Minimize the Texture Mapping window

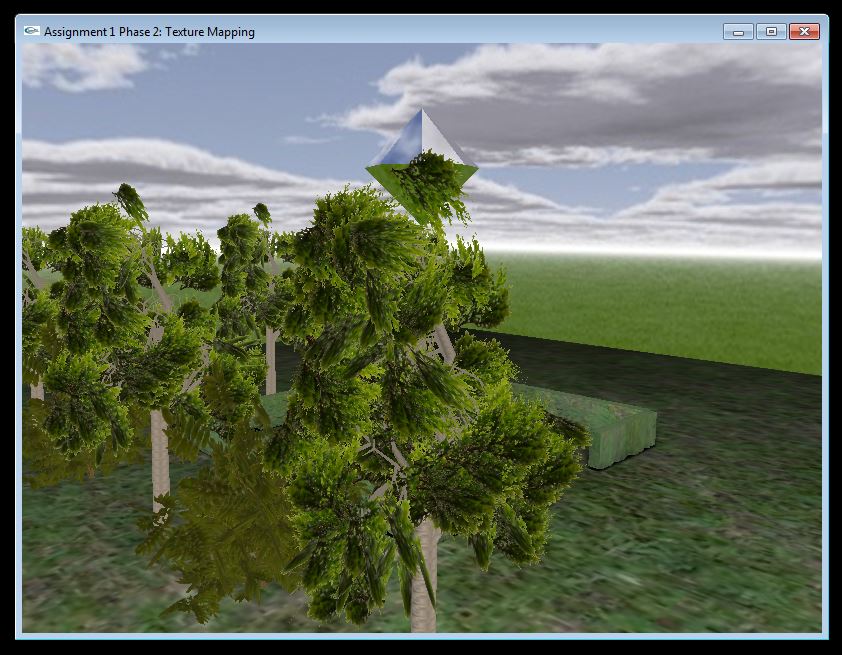click(738, 32)
